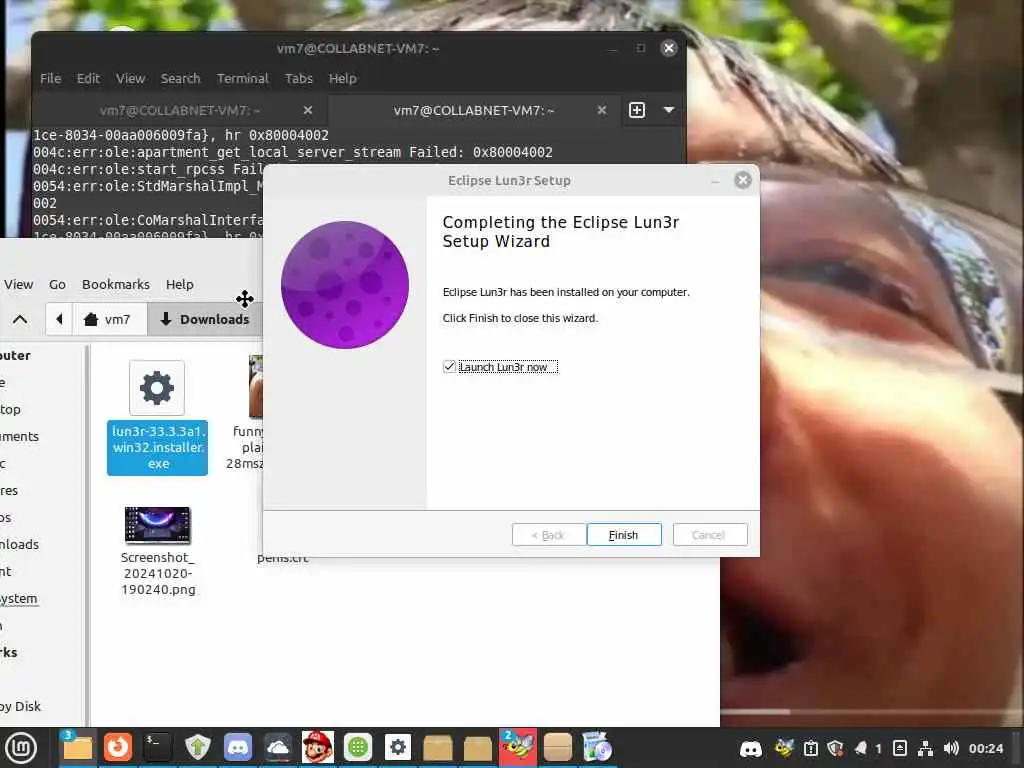Viewport: 1024px width, 768px height.
Task: Switch to the second terminal tab
Action: point(473,110)
